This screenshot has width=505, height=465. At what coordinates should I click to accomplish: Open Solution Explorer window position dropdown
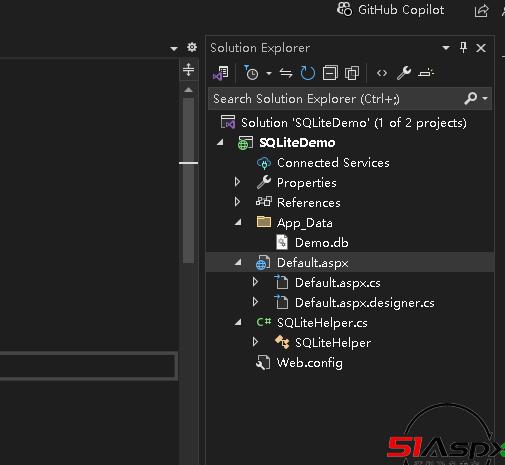coord(446,48)
